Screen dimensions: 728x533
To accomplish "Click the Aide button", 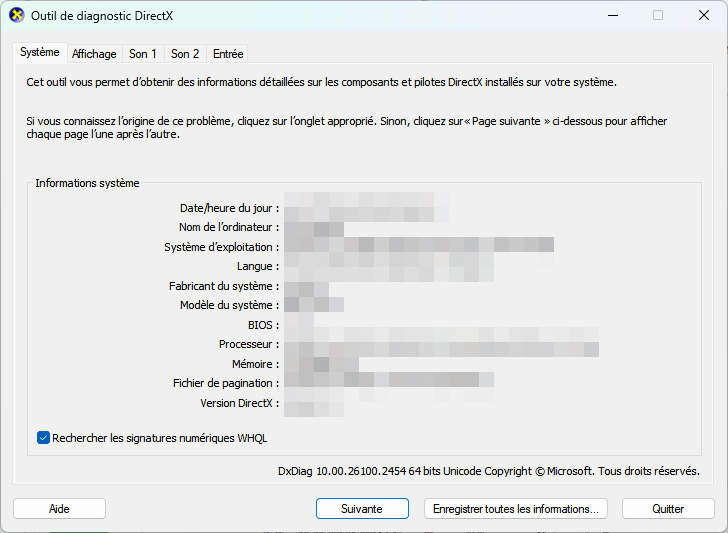I will (59, 509).
